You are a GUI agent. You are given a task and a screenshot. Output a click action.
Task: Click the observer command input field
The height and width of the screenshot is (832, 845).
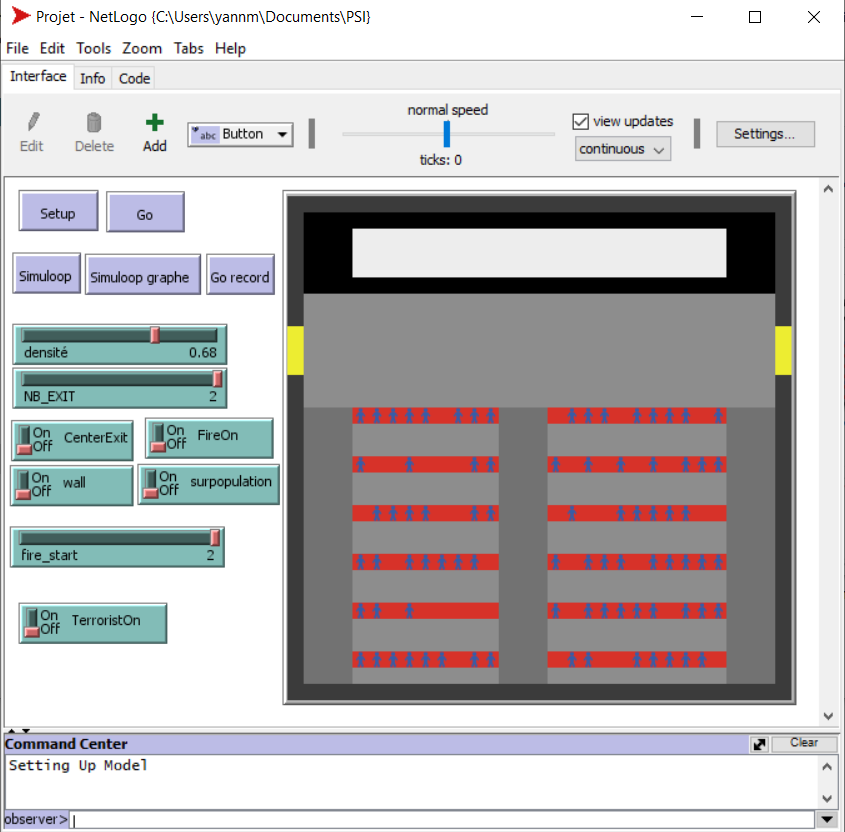click(440, 820)
